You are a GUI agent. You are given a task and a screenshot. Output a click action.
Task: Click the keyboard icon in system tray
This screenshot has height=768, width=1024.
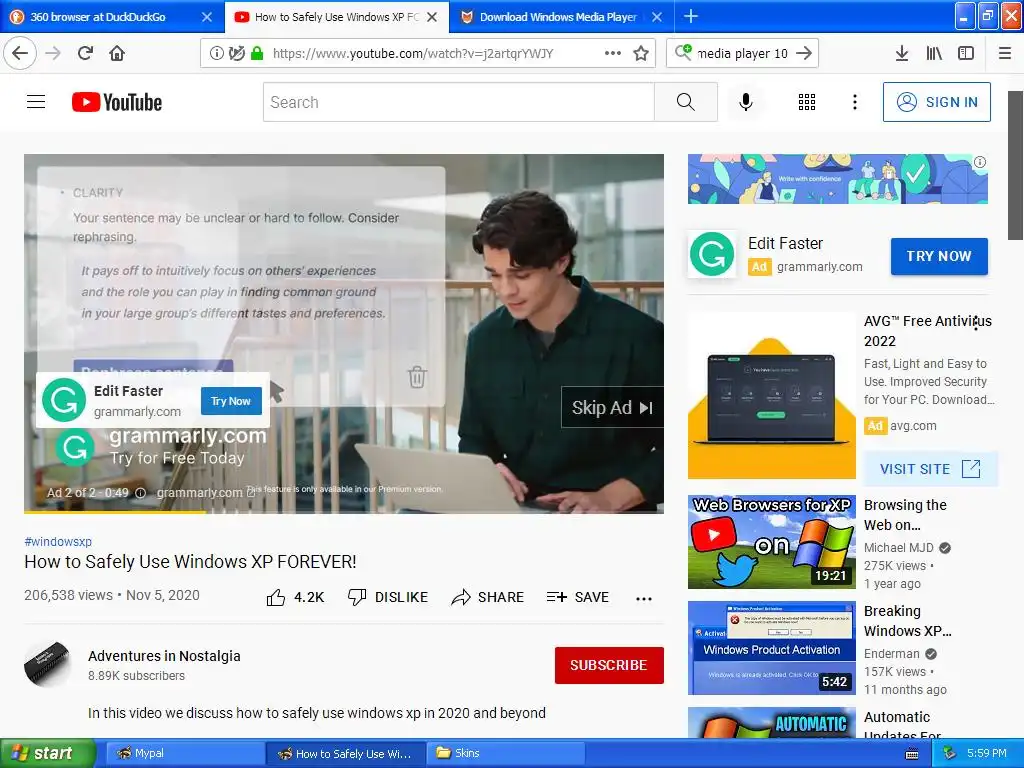(912, 754)
